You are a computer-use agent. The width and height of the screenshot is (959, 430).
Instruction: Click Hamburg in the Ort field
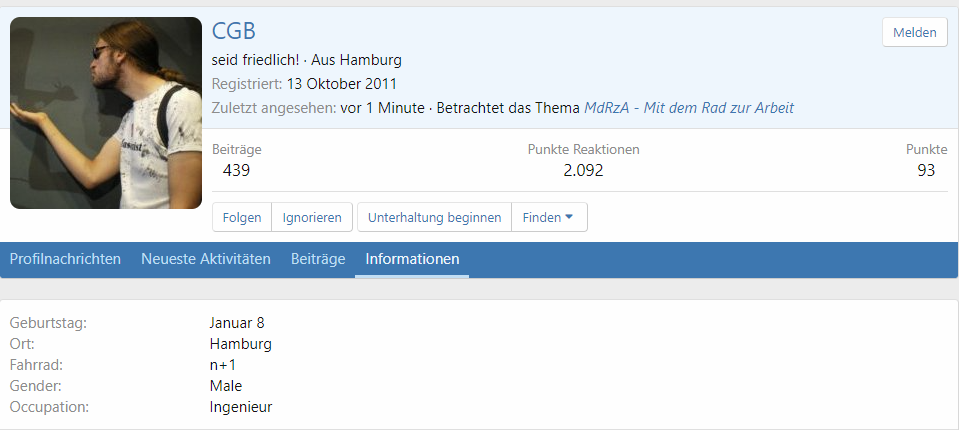click(x=240, y=344)
